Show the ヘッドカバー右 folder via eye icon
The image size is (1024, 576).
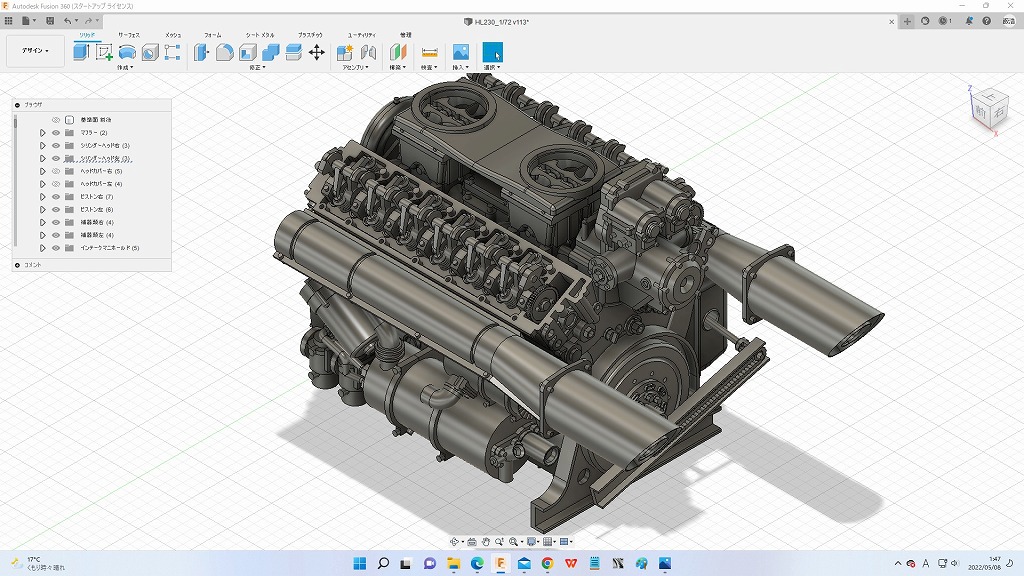point(56,171)
